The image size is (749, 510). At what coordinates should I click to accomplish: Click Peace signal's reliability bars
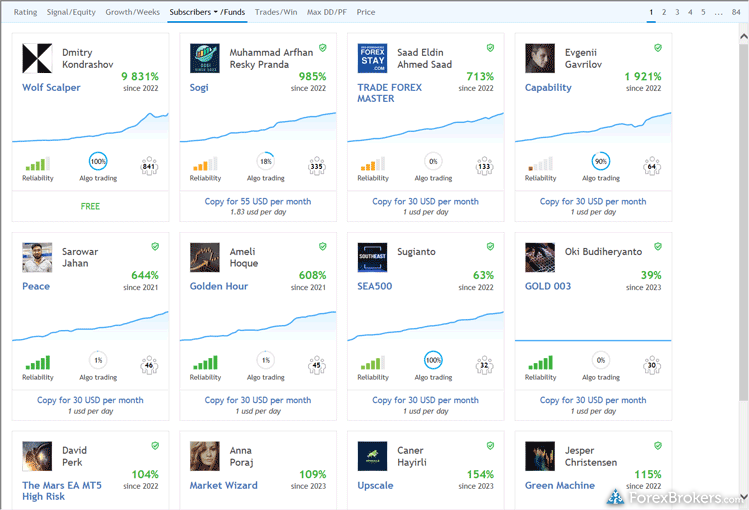(37, 364)
